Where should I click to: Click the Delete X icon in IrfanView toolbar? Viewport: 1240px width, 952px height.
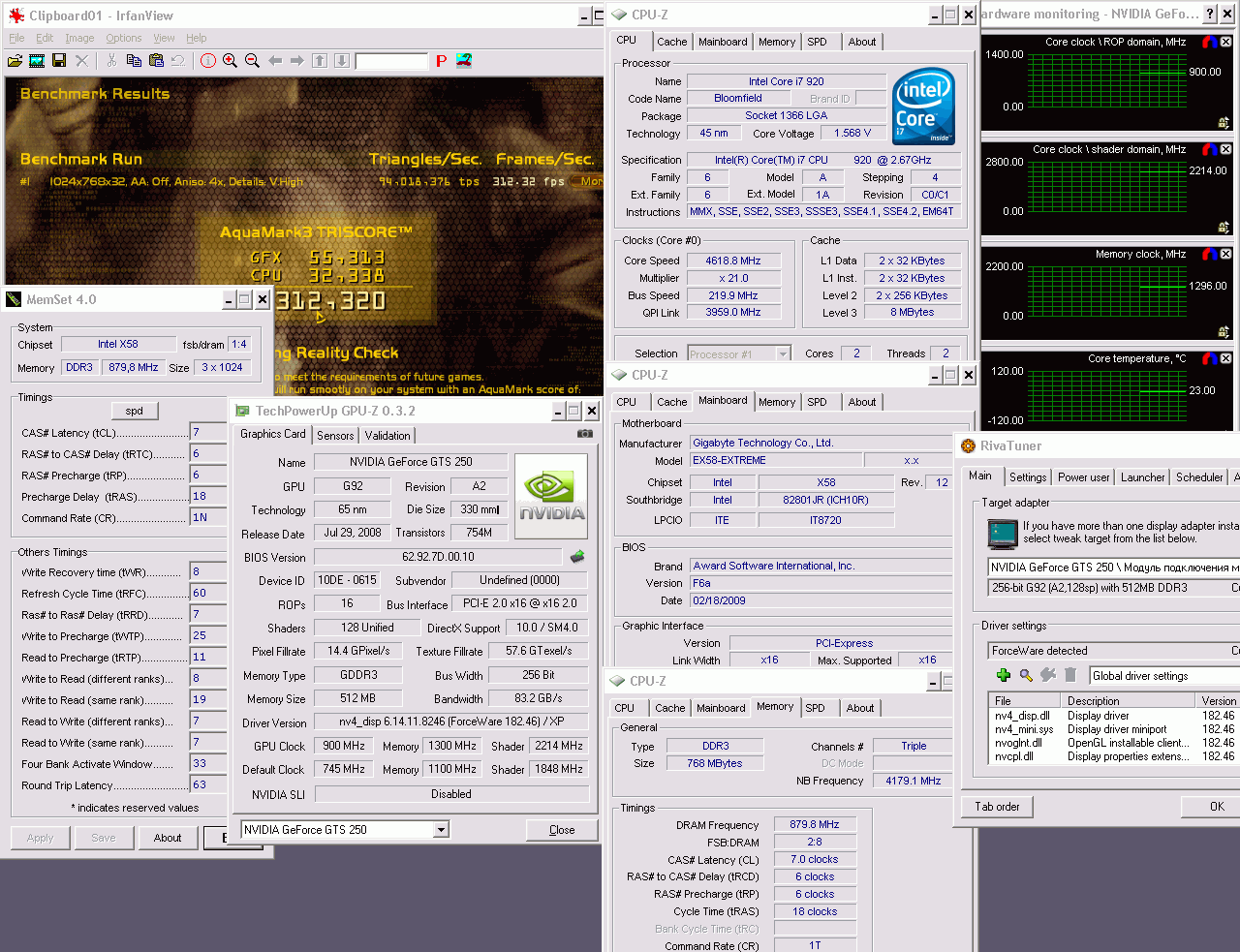tap(81, 61)
